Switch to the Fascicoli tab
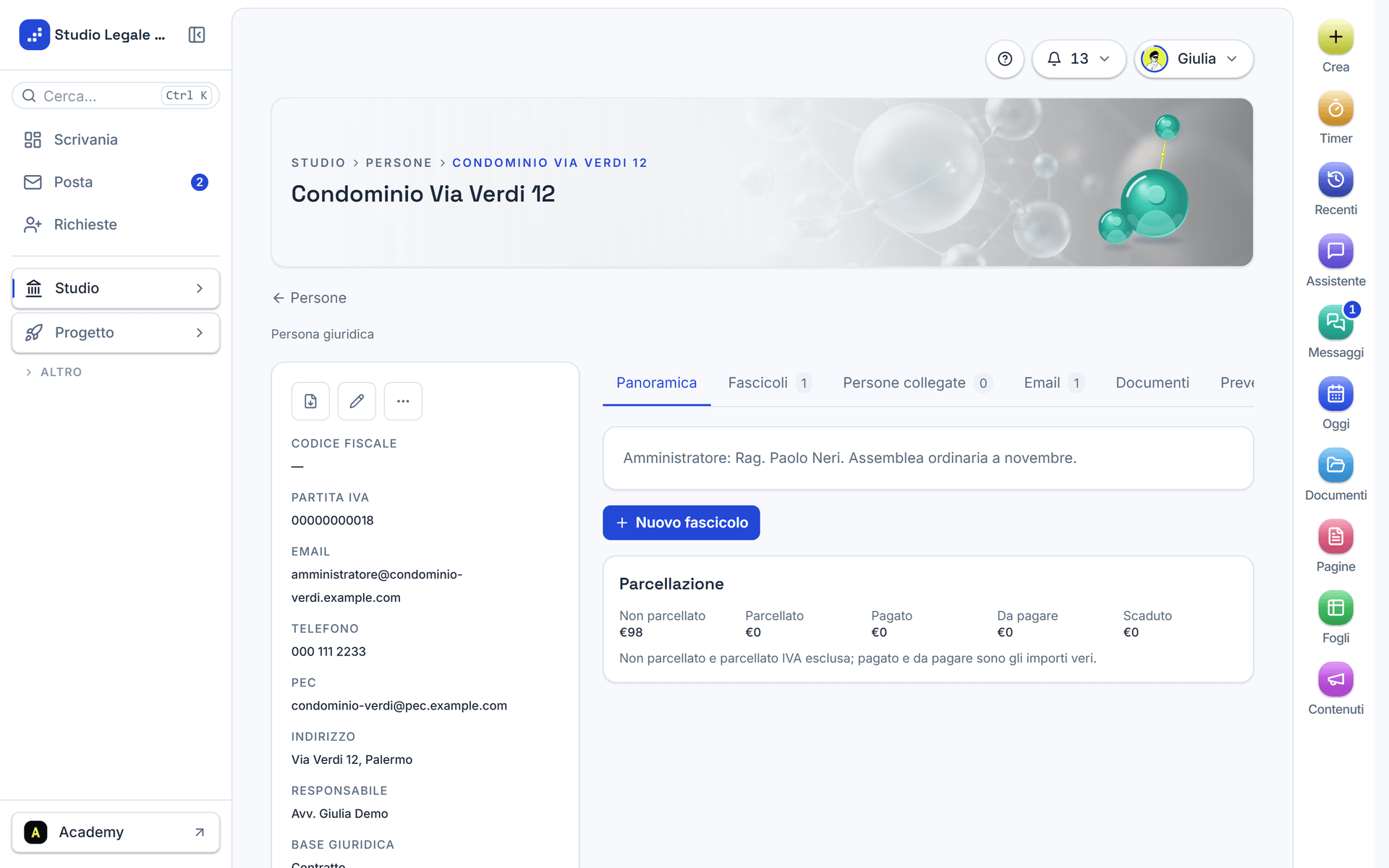Screen dimensions: 1389x868 (769, 383)
